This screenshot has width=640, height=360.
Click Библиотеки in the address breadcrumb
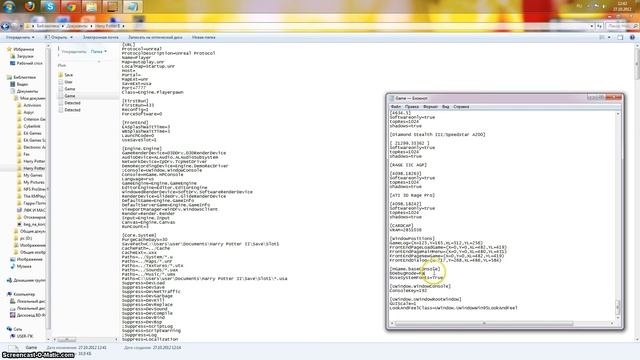(x=47, y=26)
